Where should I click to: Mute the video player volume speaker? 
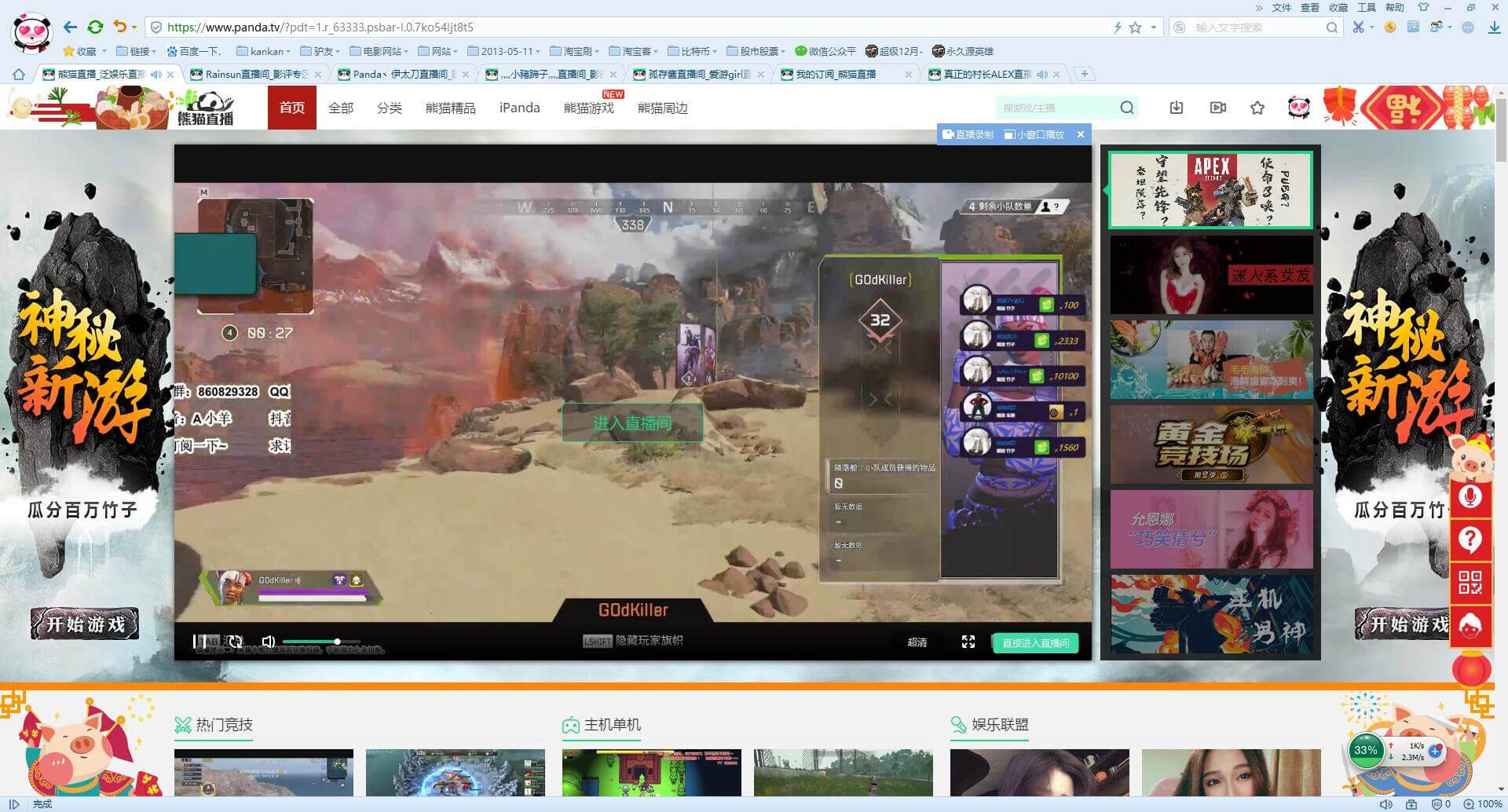point(268,642)
